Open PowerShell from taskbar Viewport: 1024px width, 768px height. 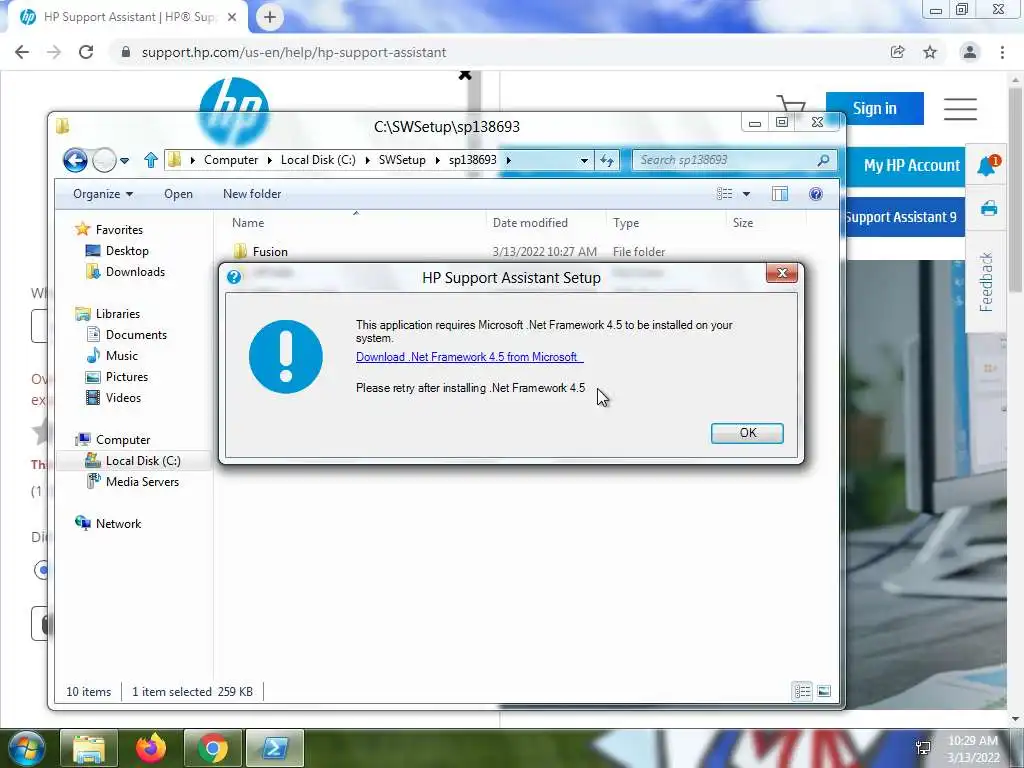(x=275, y=748)
